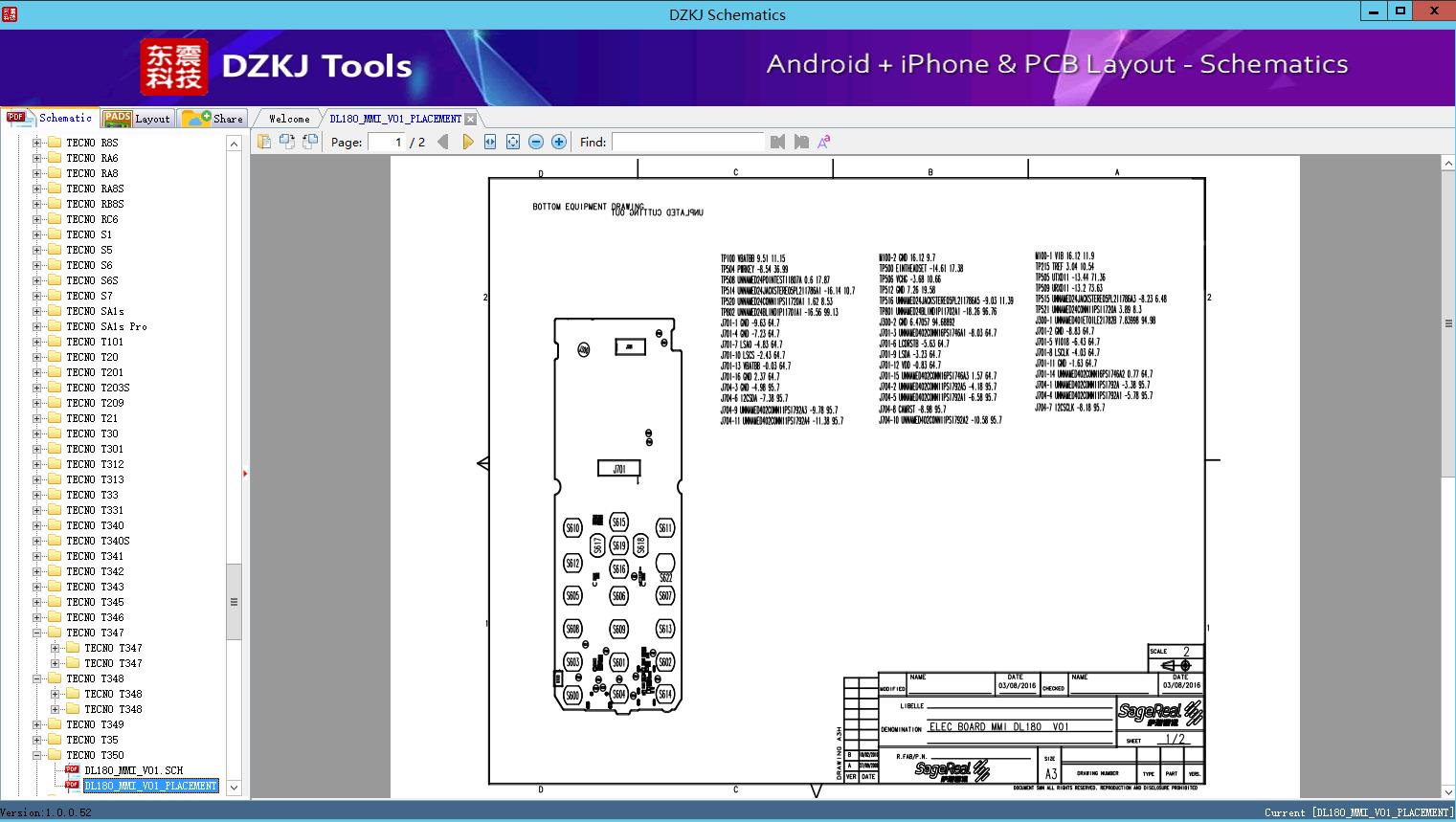The height and width of the screenshot is (822, 1456).
Task: Go to the previous page arrow
Action: click(442, 142)
